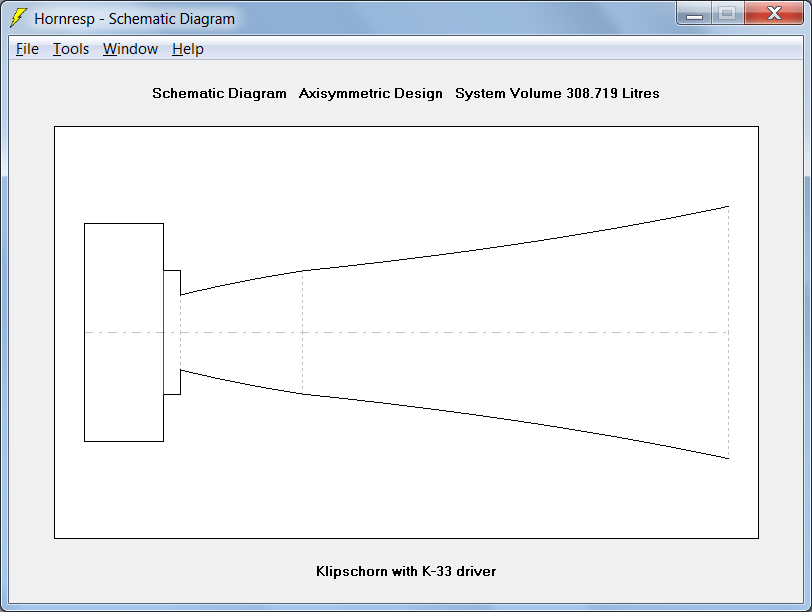Open the Help menu
This screenshot has height=612, width=812.
coord(187,49)
